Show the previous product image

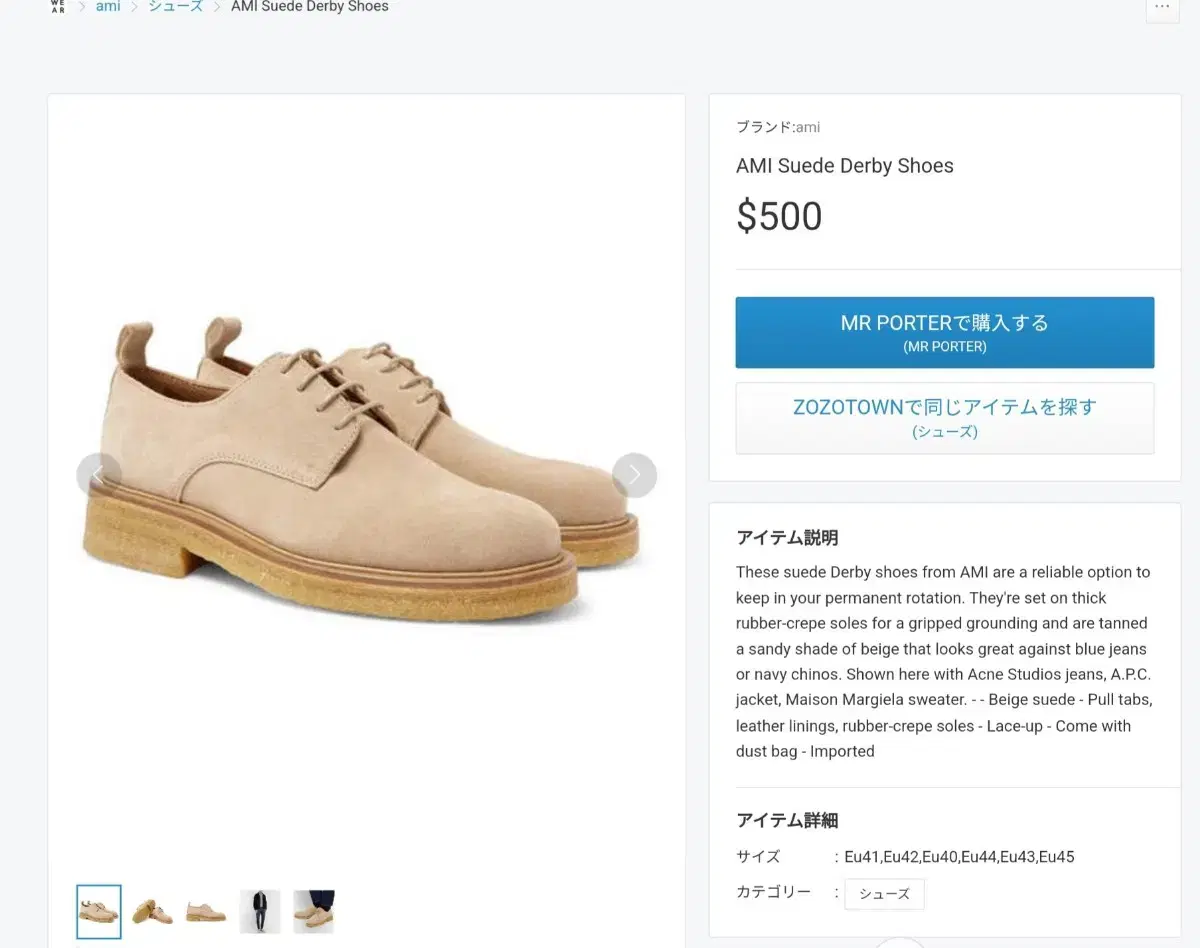click(99, 475)
